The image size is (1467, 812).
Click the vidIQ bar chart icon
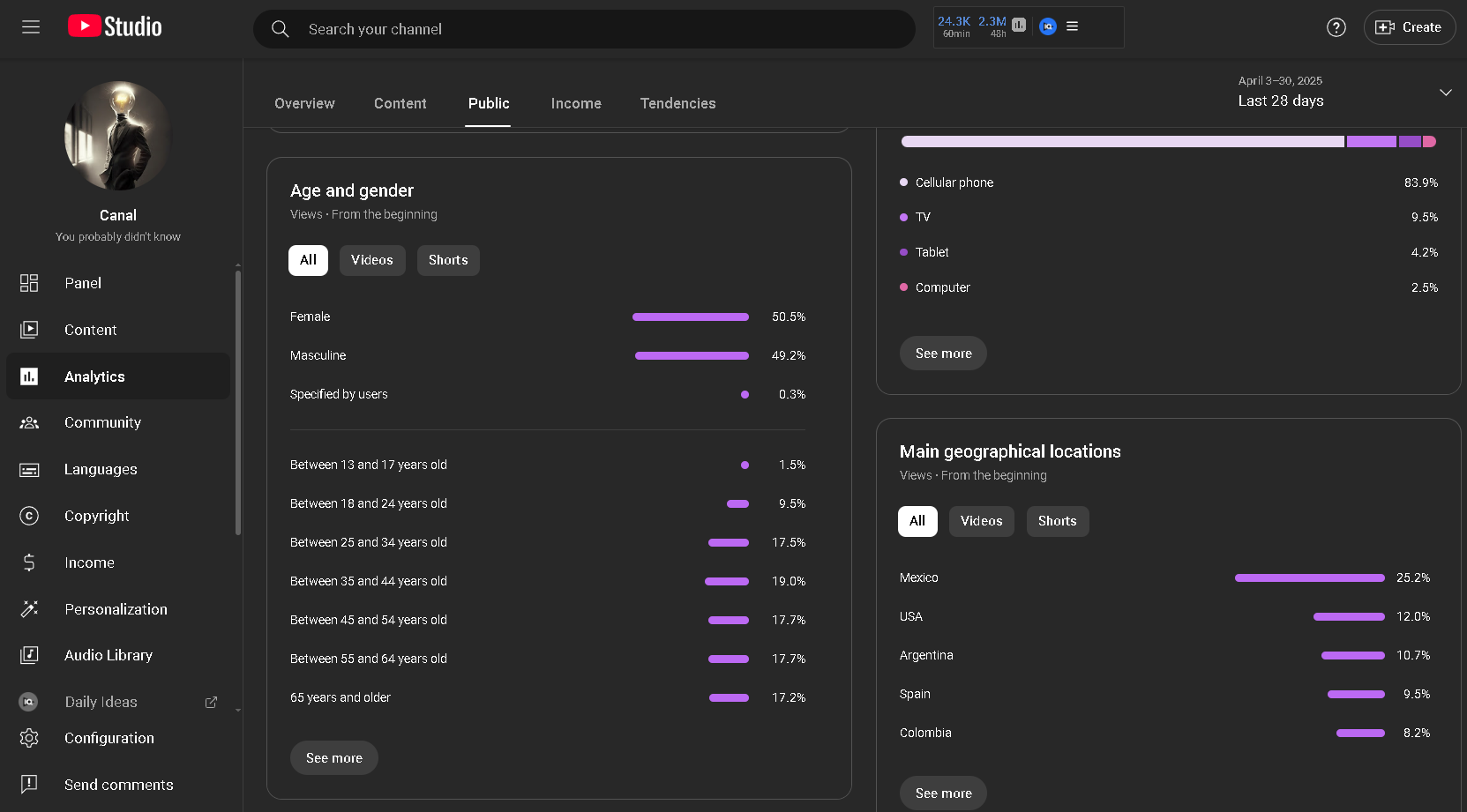click(1019, 25)
